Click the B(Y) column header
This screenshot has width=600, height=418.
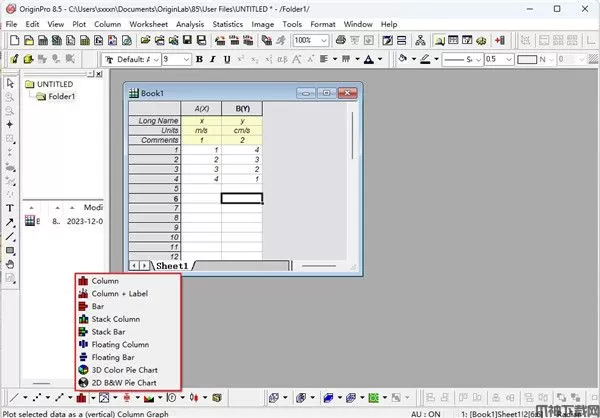[241, 107]
